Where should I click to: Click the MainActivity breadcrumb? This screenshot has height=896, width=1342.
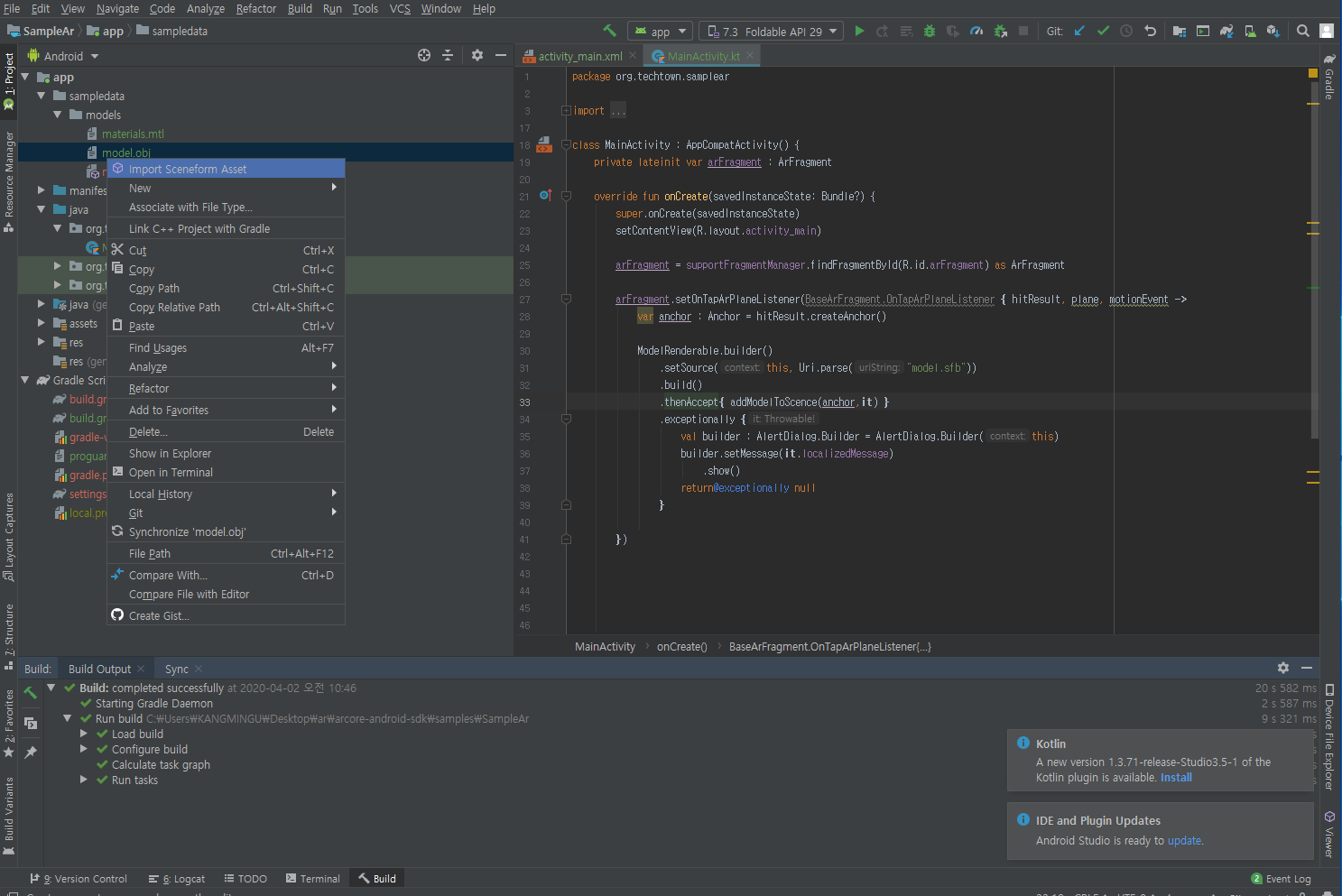pos(605,646)
